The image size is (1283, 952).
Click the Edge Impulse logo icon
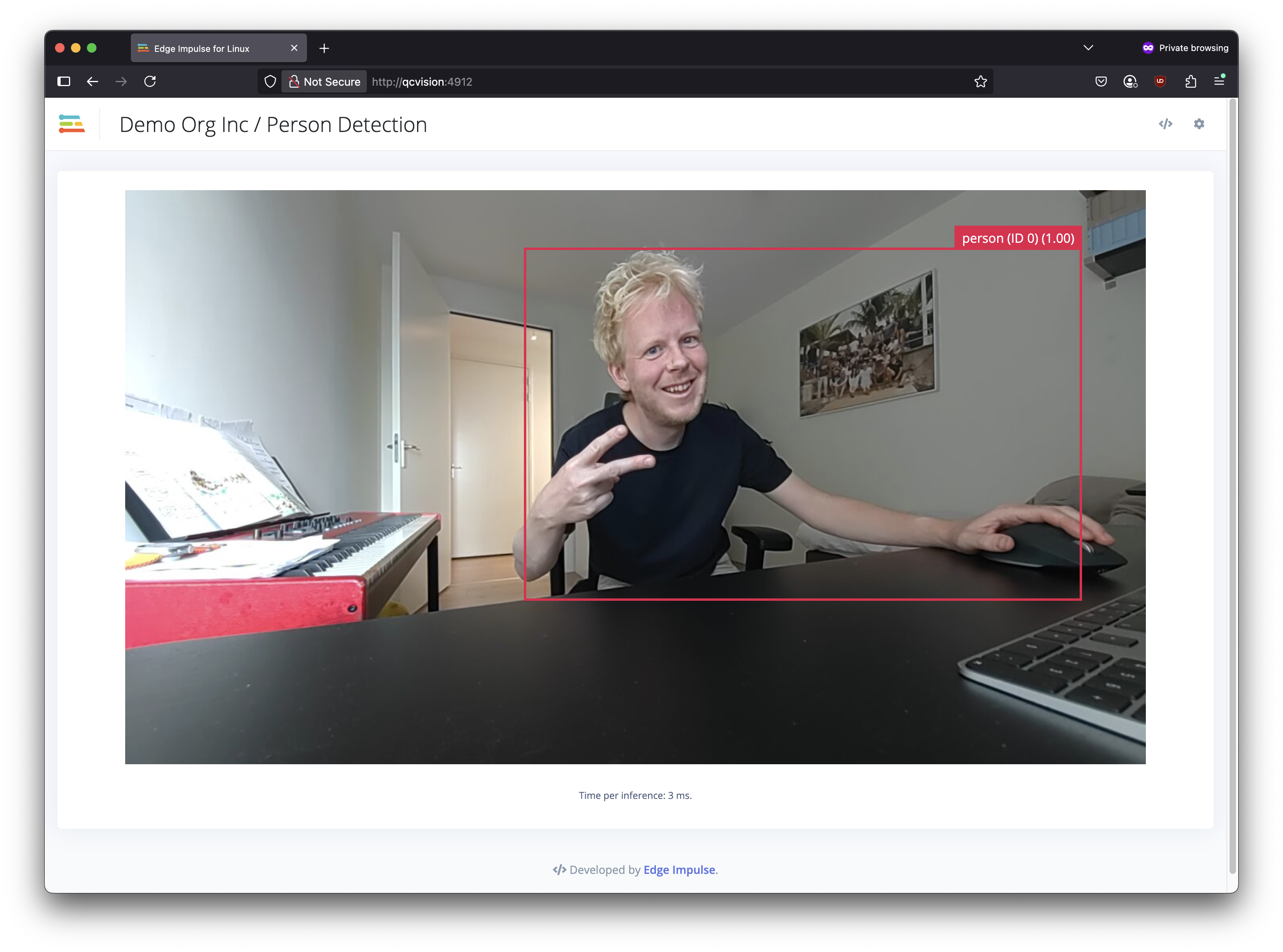pos(71,124)
